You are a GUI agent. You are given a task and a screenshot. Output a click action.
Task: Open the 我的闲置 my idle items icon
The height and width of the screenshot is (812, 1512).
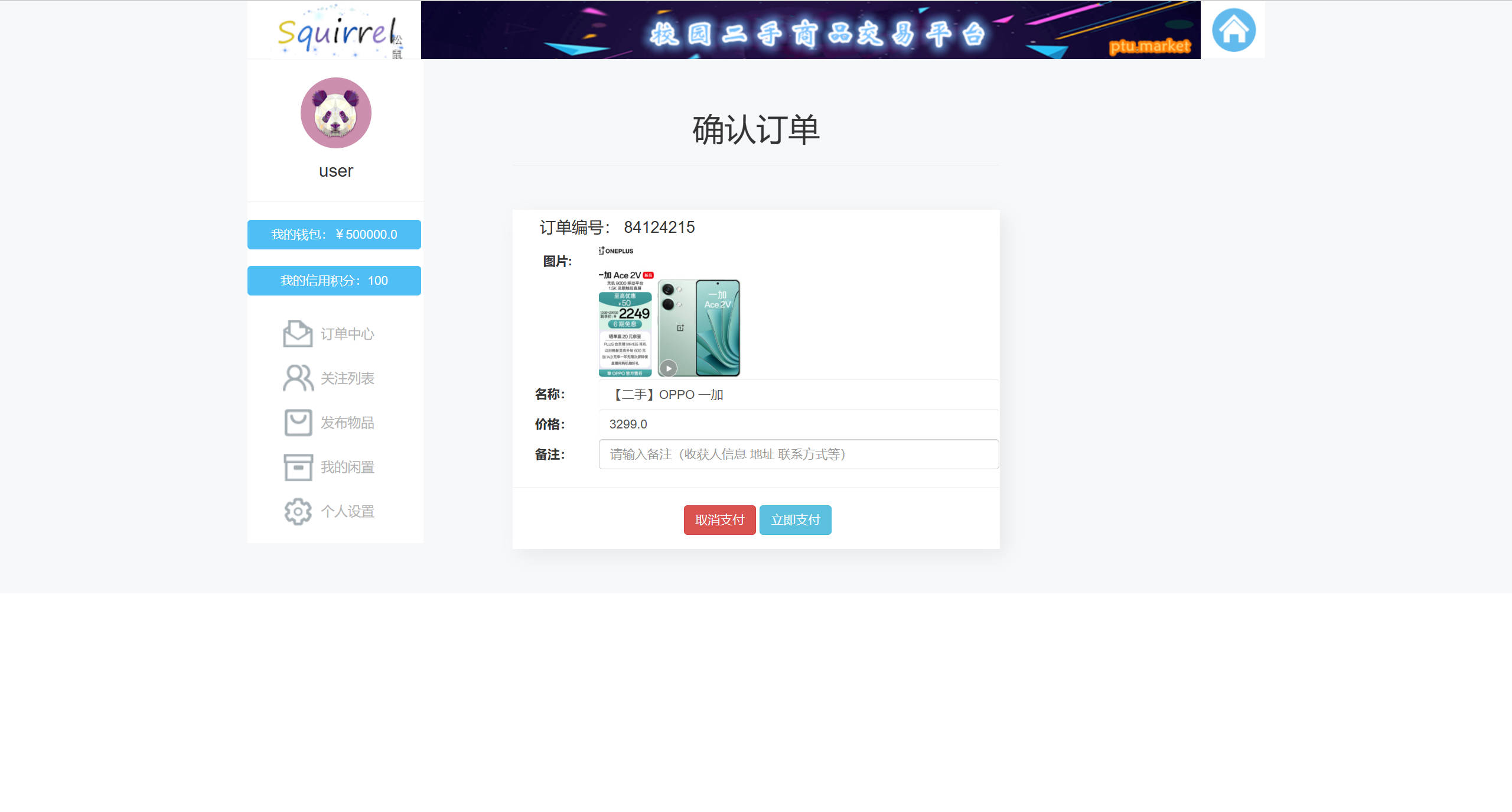click(298, 467)
